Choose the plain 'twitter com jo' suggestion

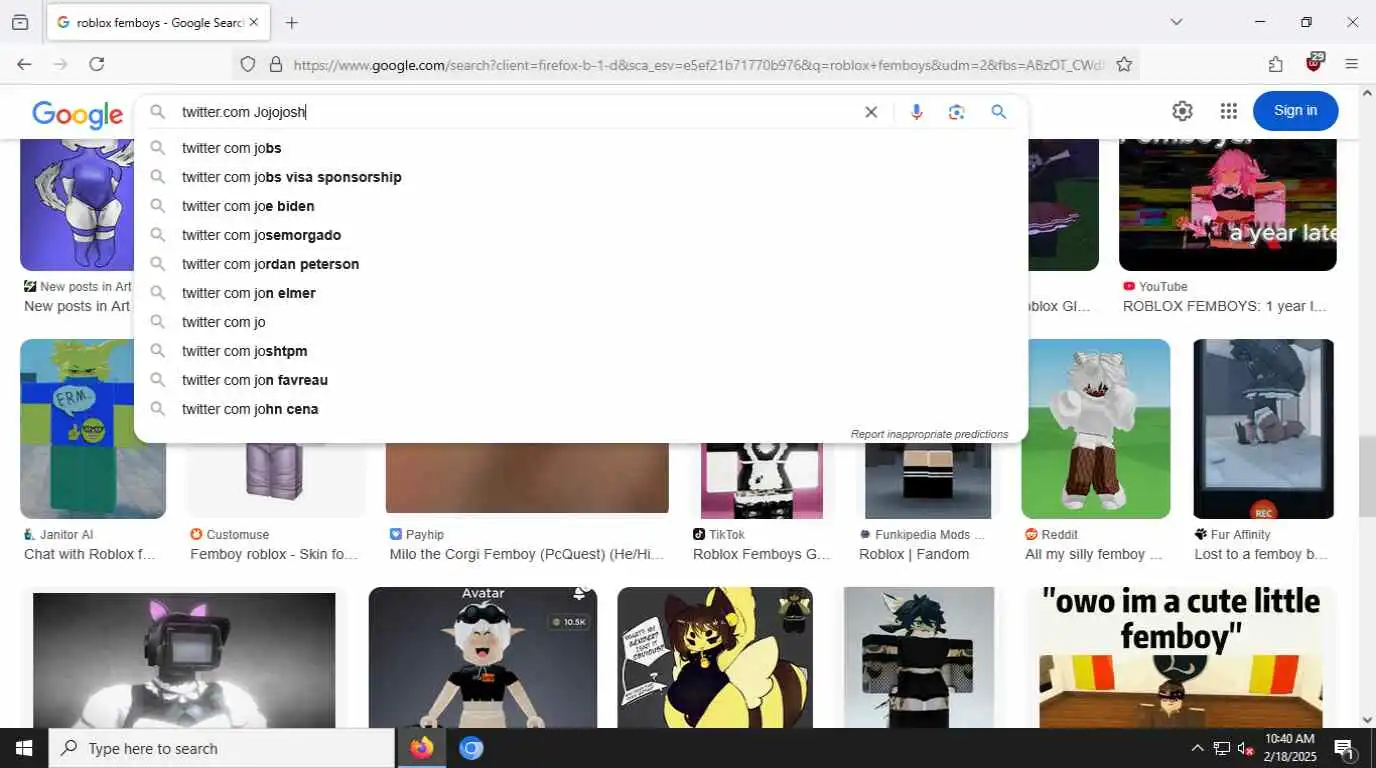pos(581,322)
